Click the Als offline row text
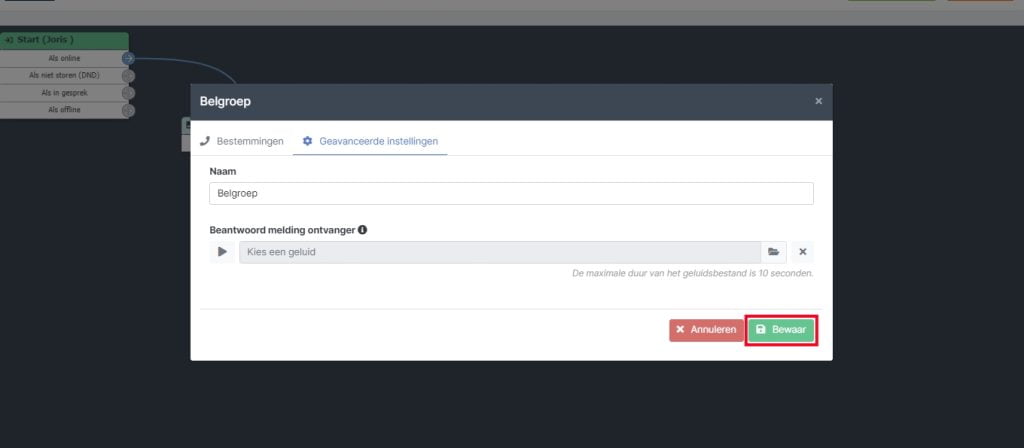This screenshot has width=1024, height=448. [x=64, y=110]
